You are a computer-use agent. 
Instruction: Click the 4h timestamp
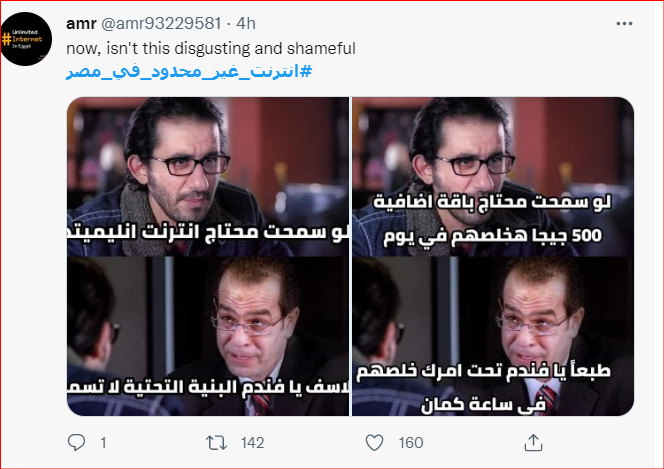point(246,24)
